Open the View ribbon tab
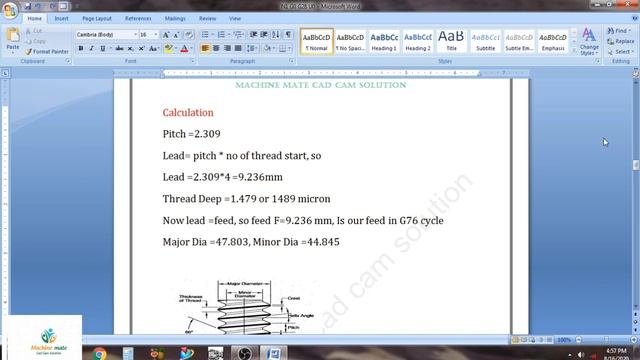This screenshot has width=640, height=360. (x=235, y=19)
